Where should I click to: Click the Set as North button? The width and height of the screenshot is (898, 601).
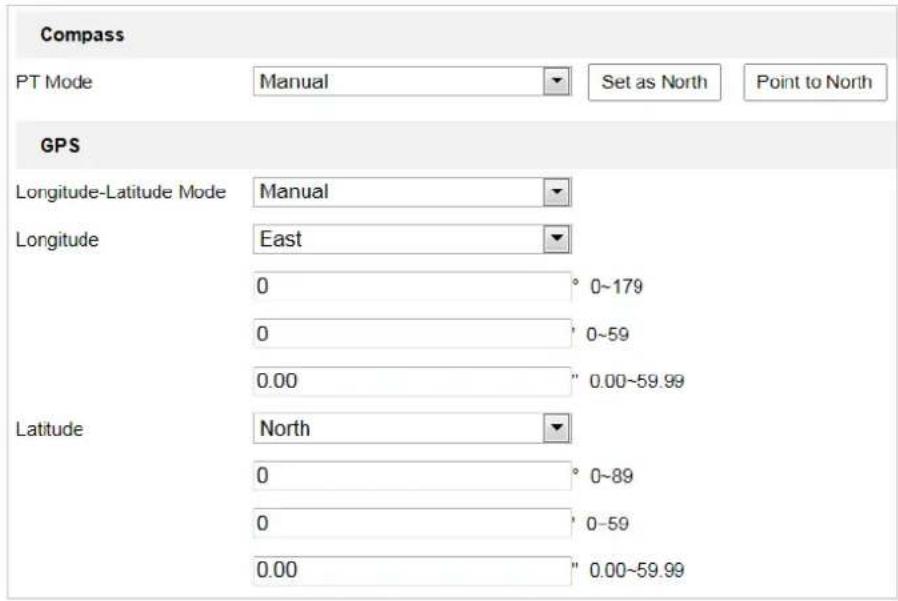(x=654, y=82)
